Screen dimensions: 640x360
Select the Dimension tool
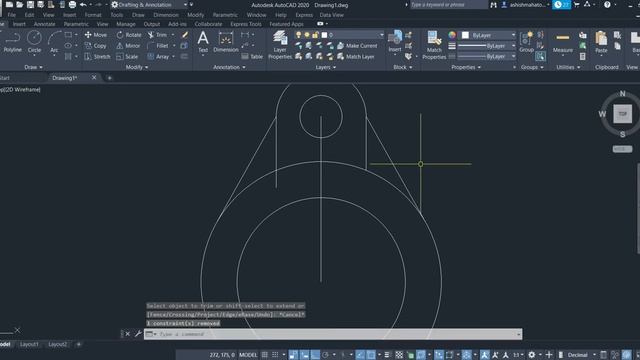[x=226, y=42]
